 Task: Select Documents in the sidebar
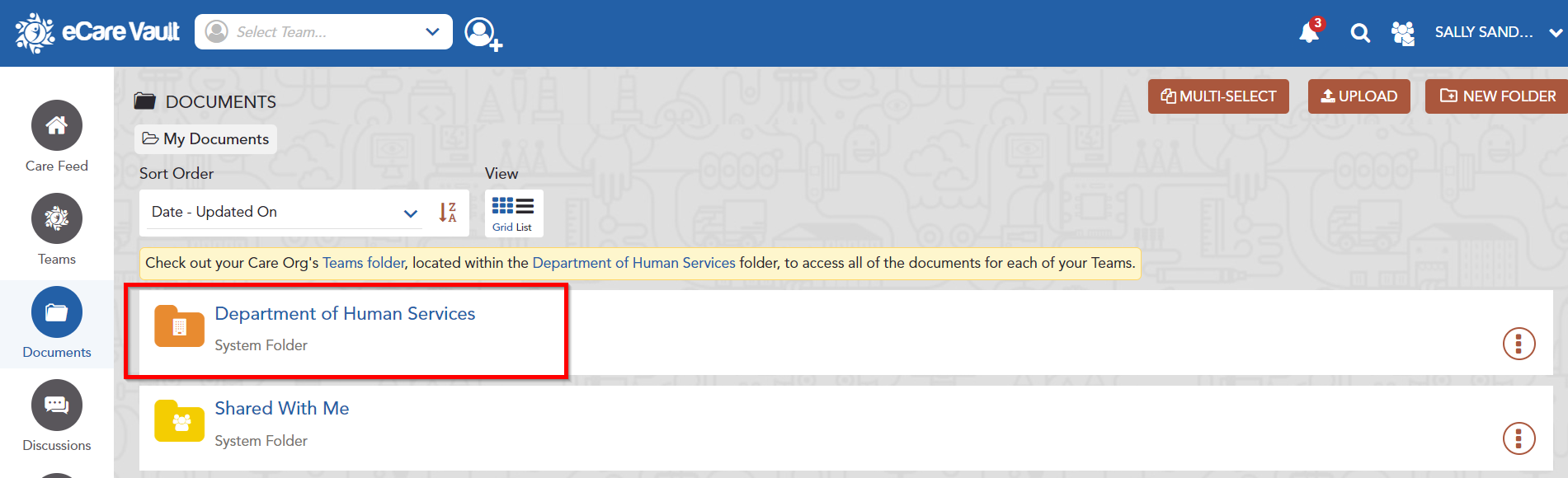[x=57, y=323]
